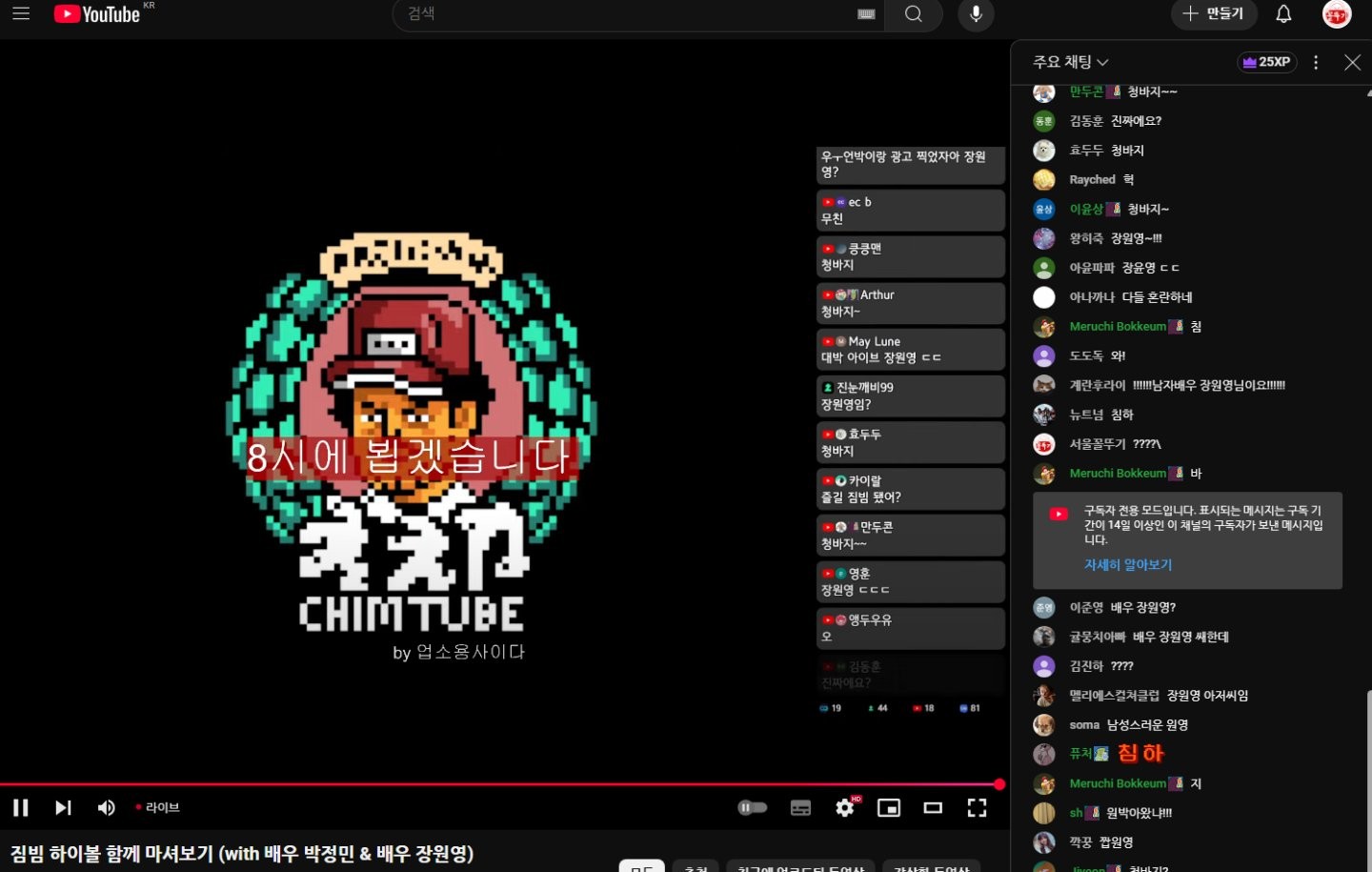Skip to the next video
The width and height of the screenshot is (1372, 872).
[63, 808]
